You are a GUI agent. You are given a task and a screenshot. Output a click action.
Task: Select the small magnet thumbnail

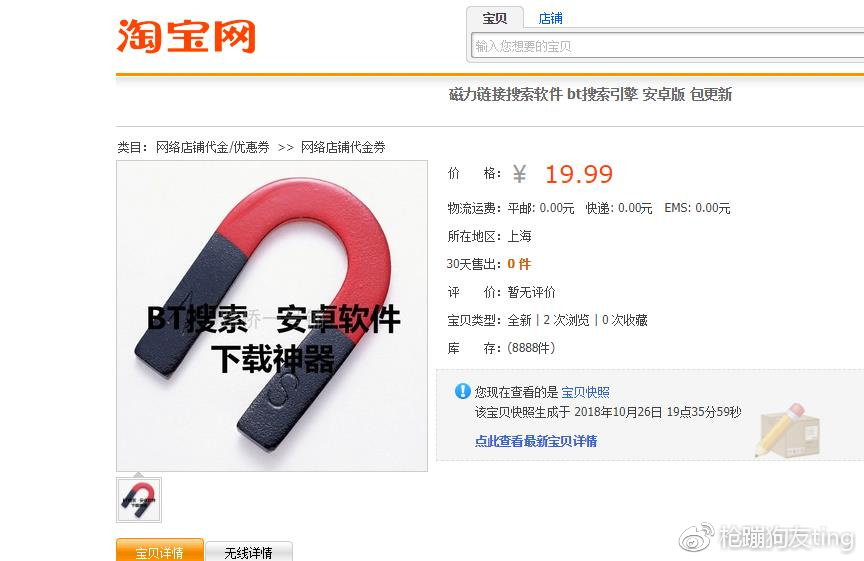pos(139,500)
